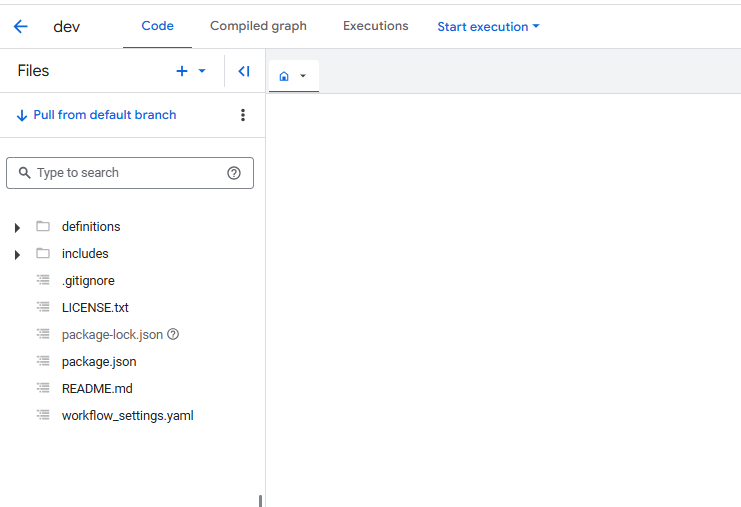Select the includes folder name
The image size is (741, 507).
85,254
